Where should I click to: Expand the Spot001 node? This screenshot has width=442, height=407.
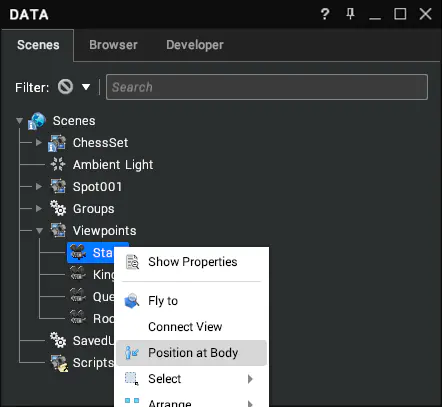(39, 186)
